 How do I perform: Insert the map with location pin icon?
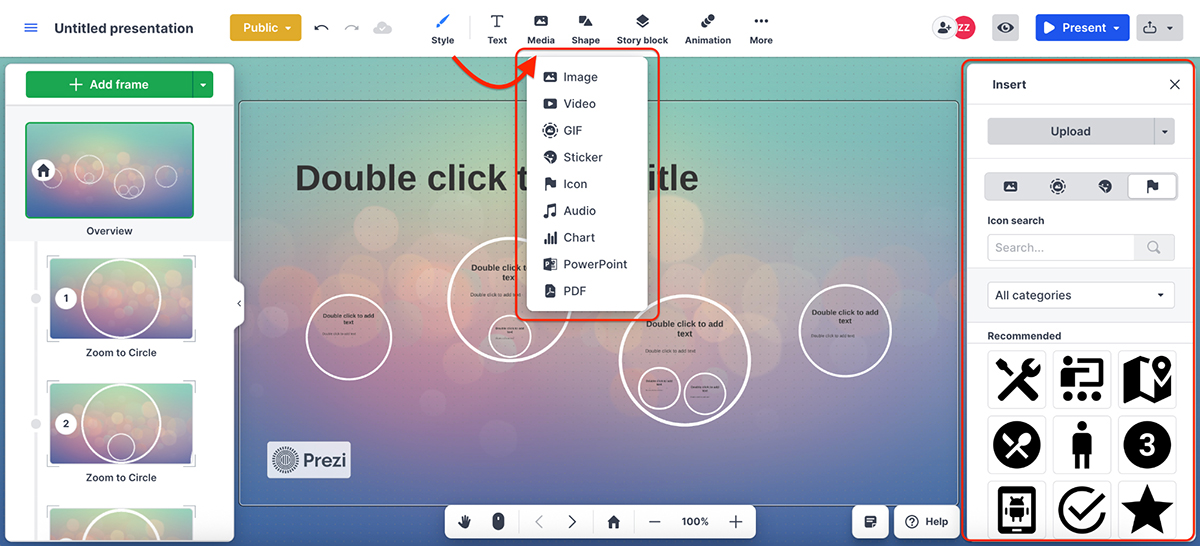[1147, 380]
